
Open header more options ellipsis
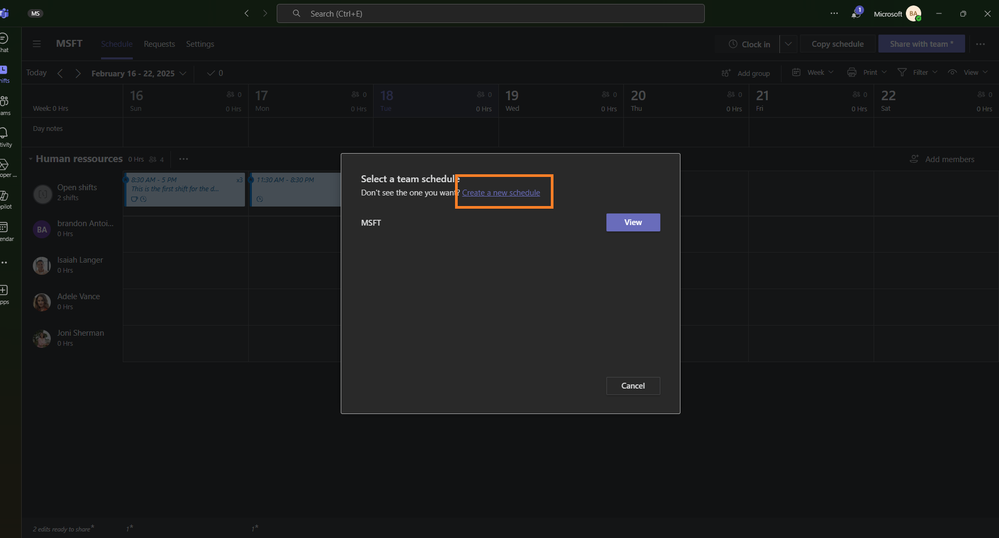(x=981, y=44)
